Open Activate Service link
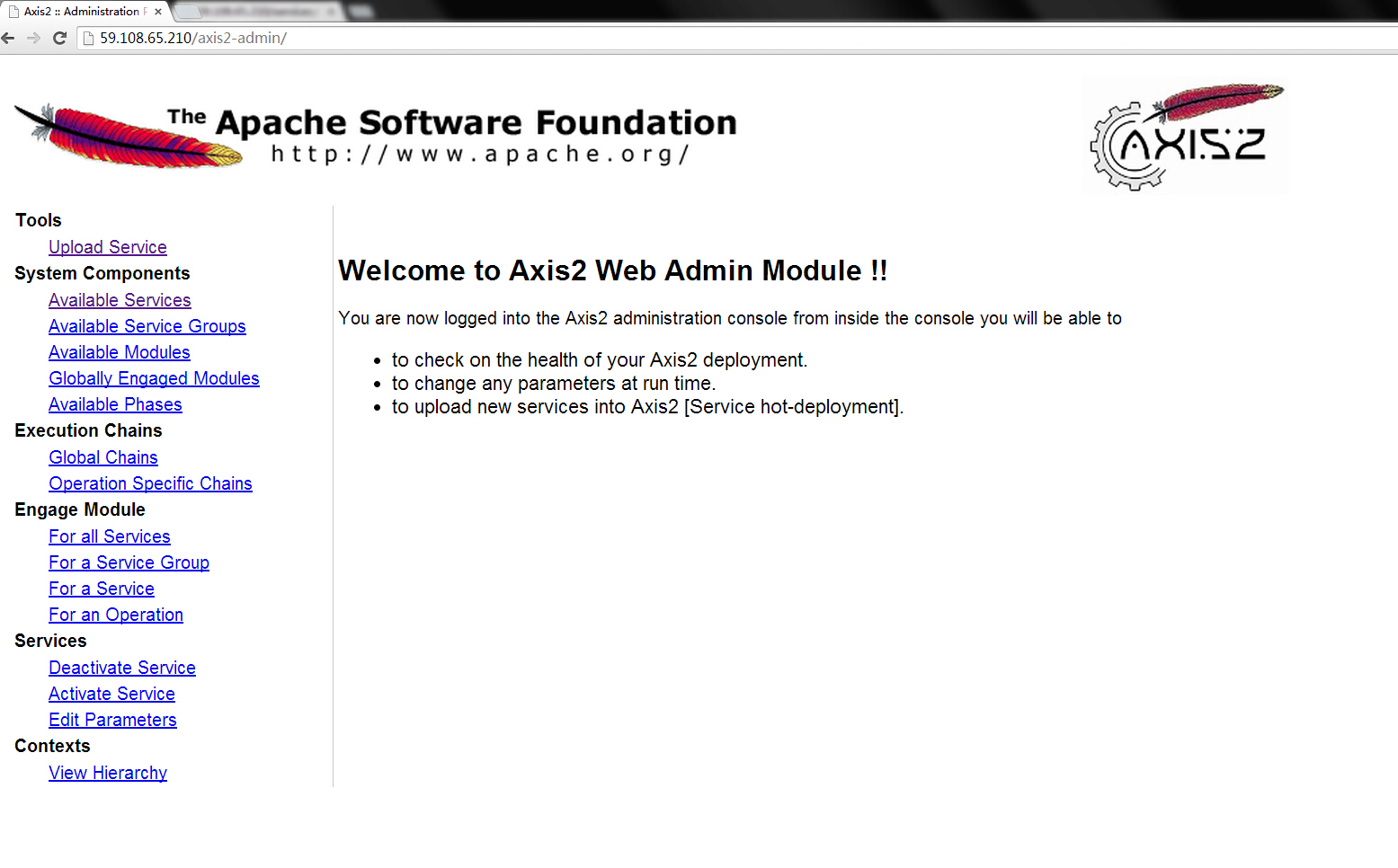Image resolution: width=1398 pixels, height=868 pixels. 111,694
